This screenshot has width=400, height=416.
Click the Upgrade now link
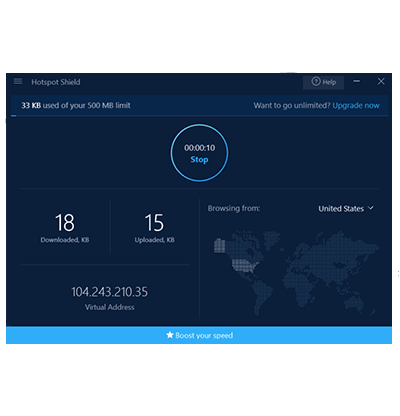[x=356, y=106]
